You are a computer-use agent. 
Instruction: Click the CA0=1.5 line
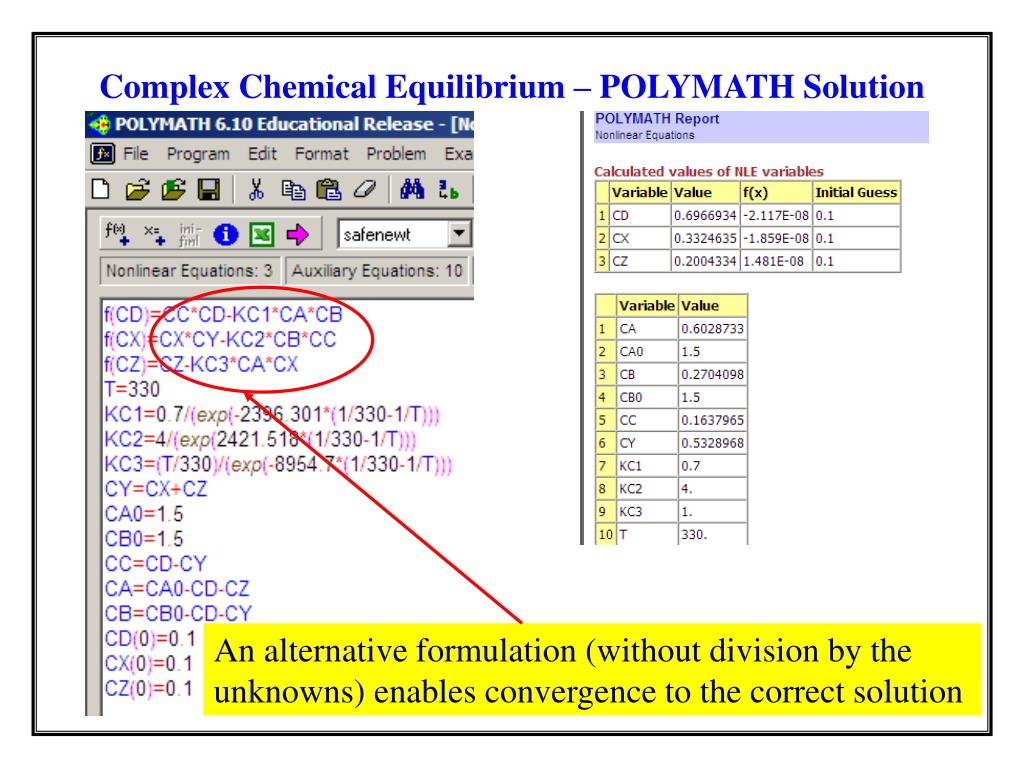click(144, 514)
